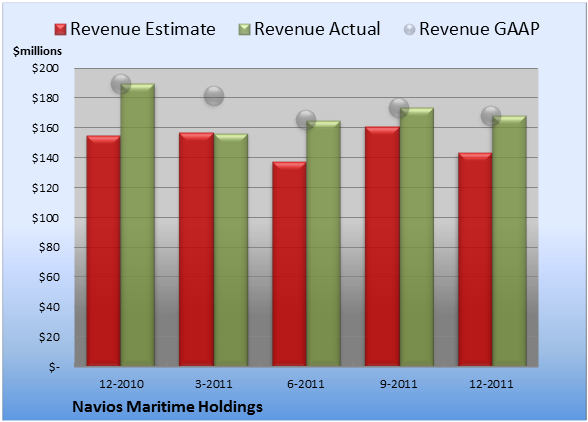588x422 pixels.
Task: Click the 'Navios Maritime Holdings' chart title
Action: (167, 407)
